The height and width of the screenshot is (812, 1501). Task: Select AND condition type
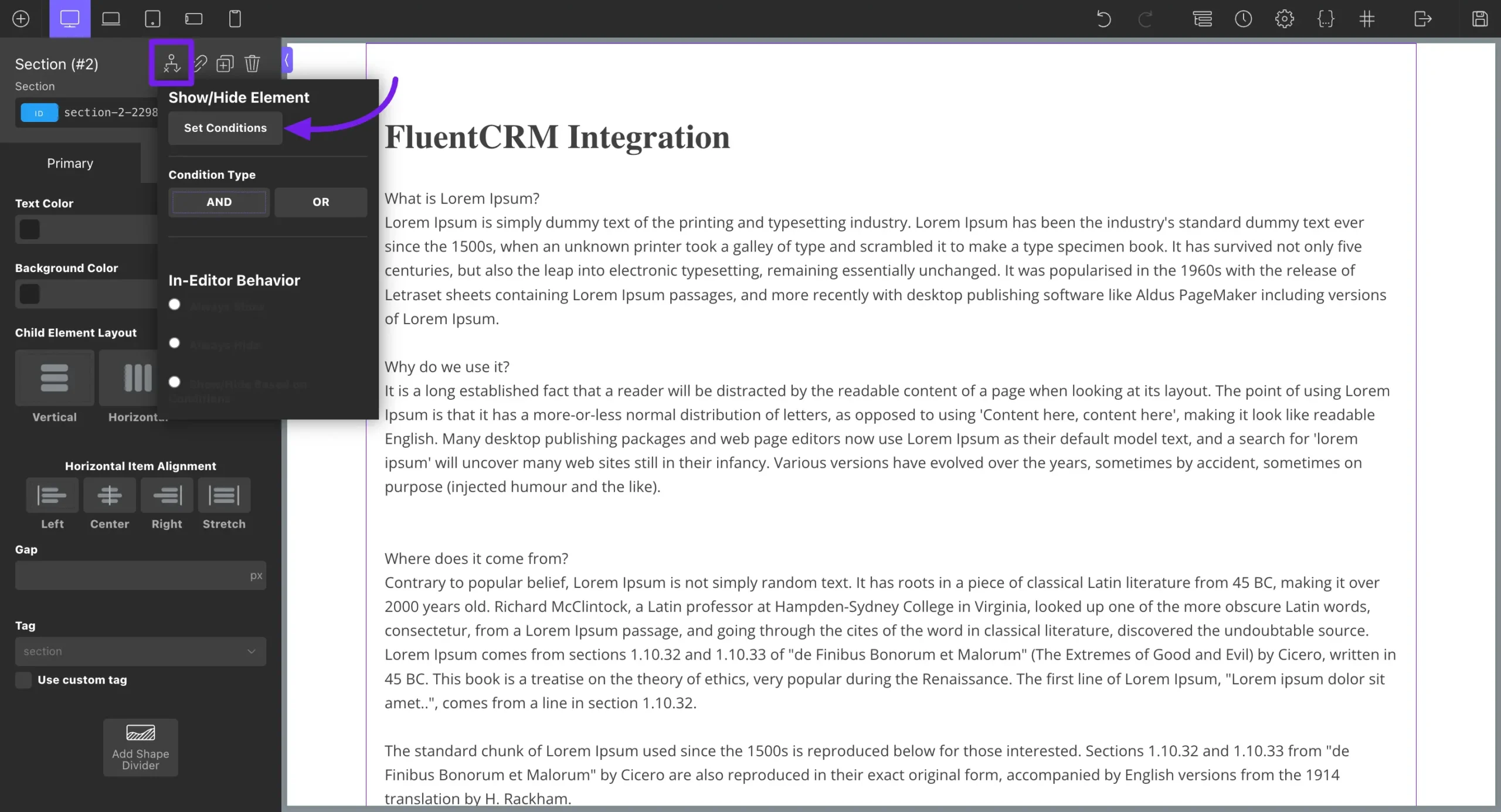coord(218,201)
